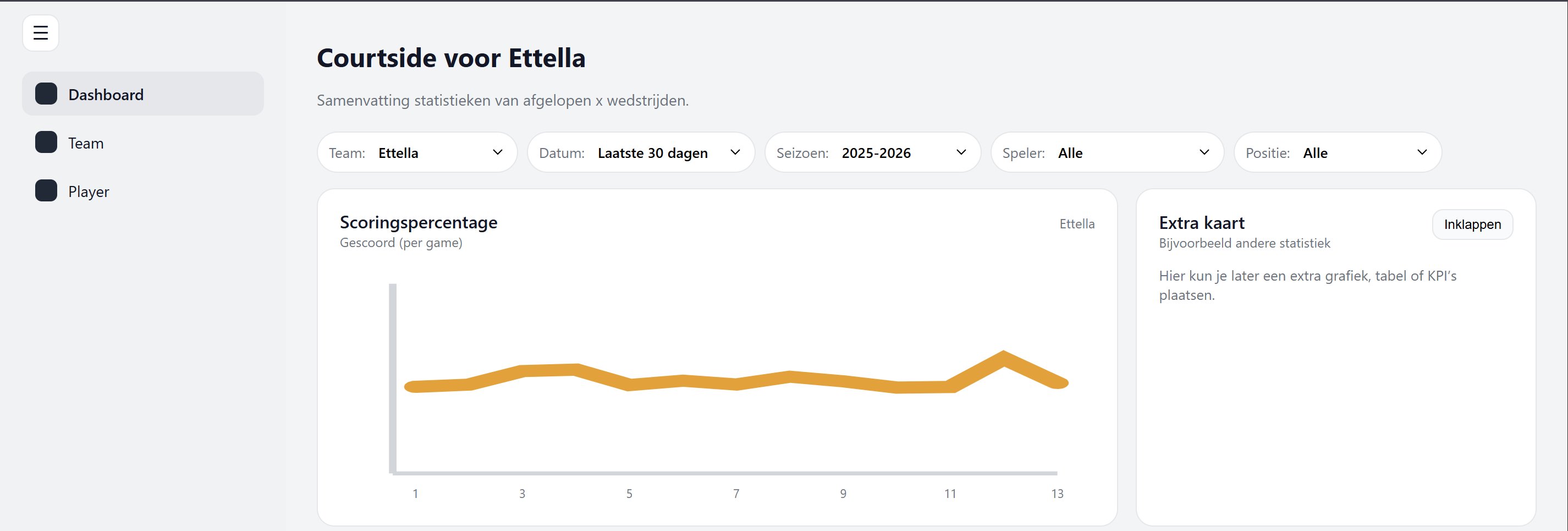Click the Positie dropdown chevron
Screen dimensions: 1568x531
tap(1422, 152)
